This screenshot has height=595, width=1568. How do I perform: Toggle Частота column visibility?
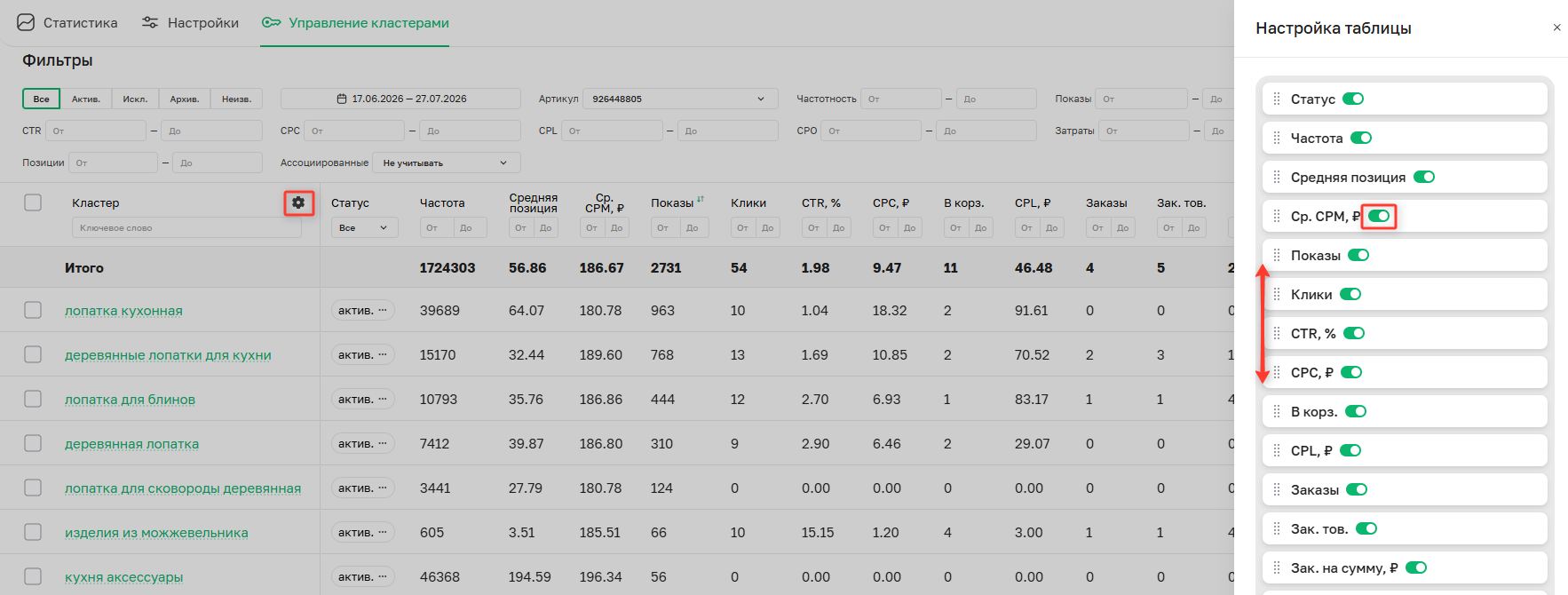[1361, 138]
